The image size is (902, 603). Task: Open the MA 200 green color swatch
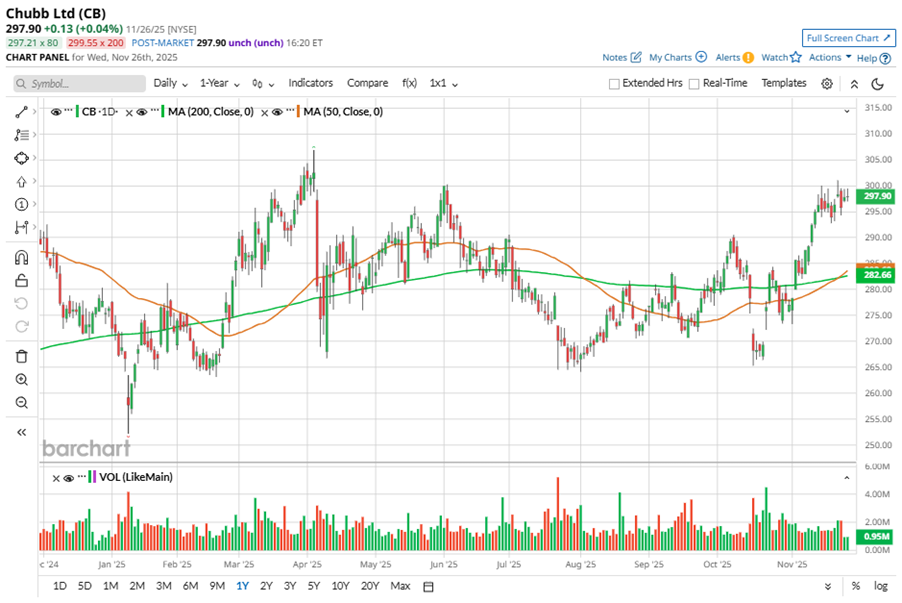pyautogui.click(x=163, y=112)
